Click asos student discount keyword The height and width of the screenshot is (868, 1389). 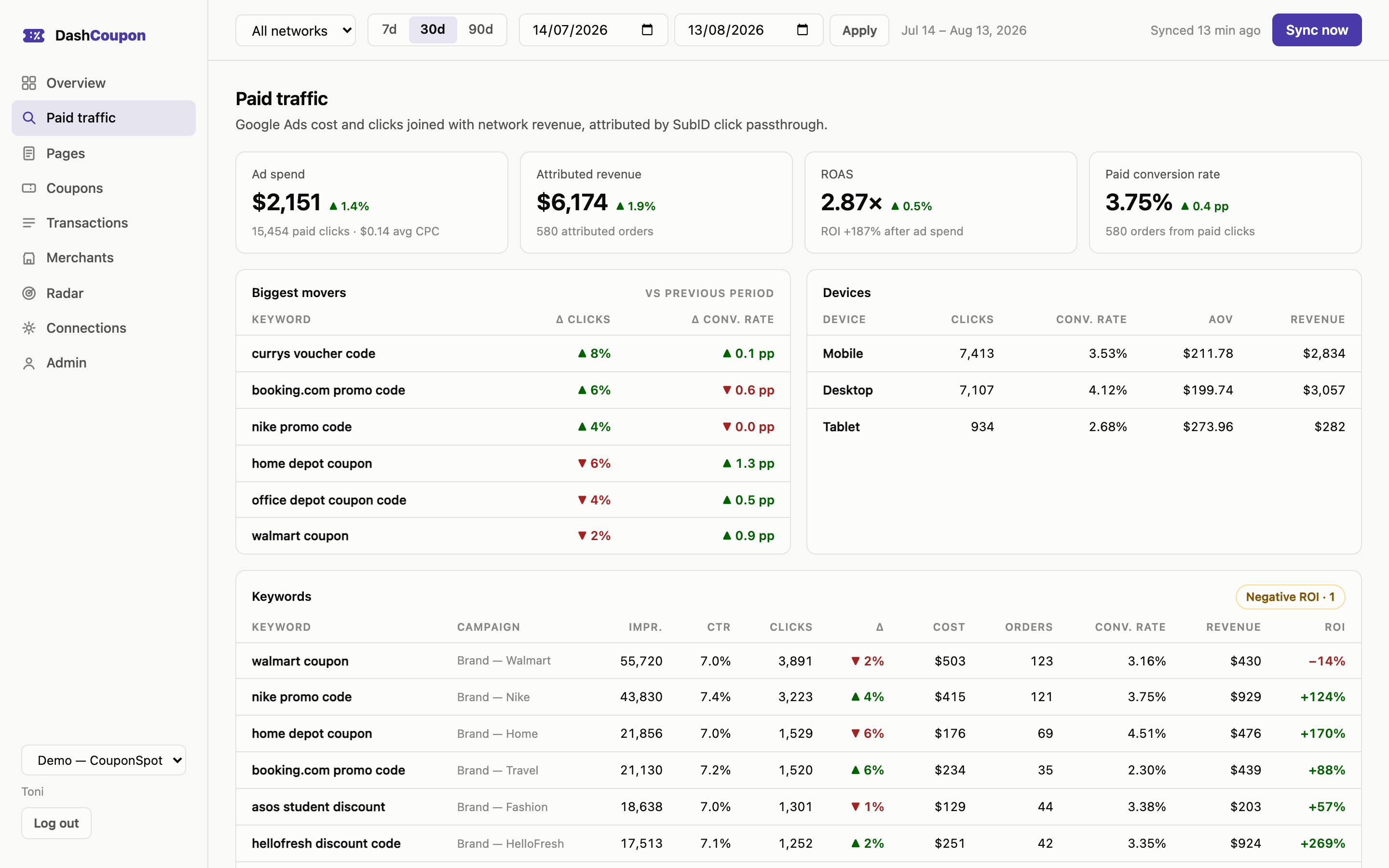click(x=318, y=807)
